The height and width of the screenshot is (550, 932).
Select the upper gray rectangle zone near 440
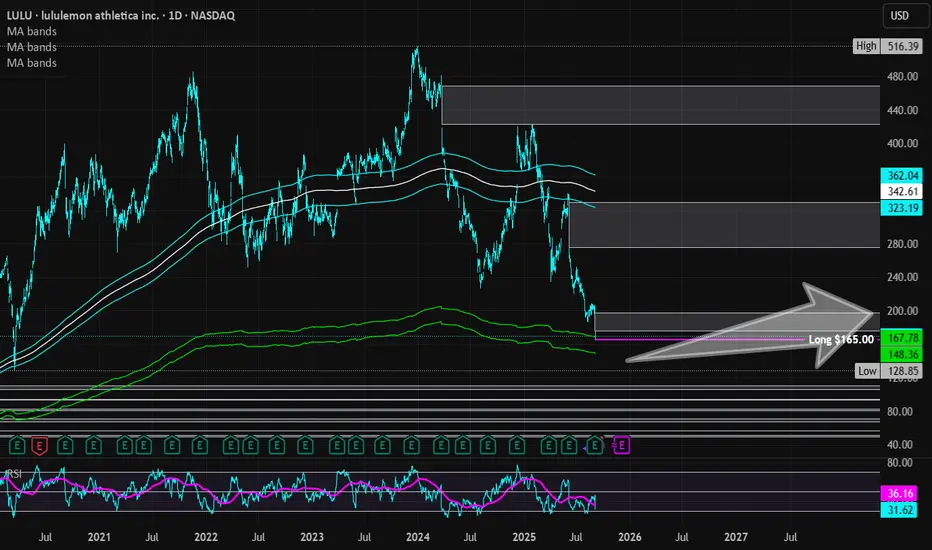click(x=660, y=105)
